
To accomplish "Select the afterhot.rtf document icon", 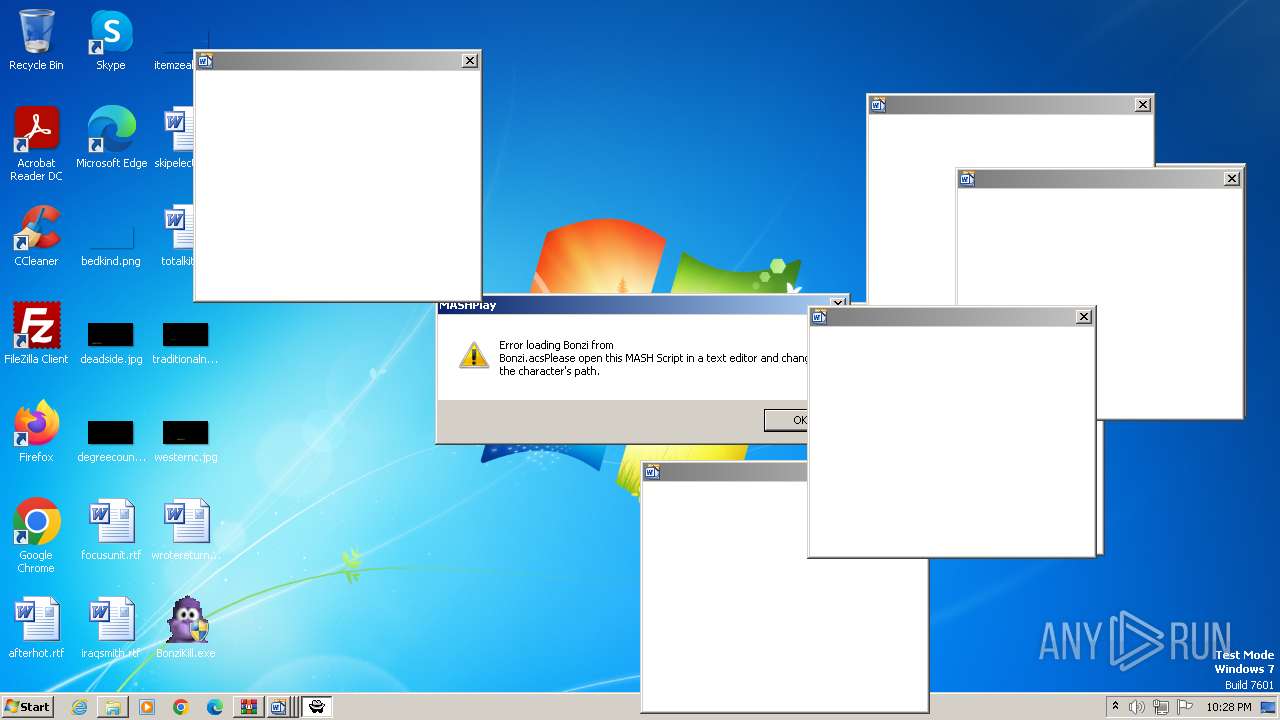I will (36, 627).
